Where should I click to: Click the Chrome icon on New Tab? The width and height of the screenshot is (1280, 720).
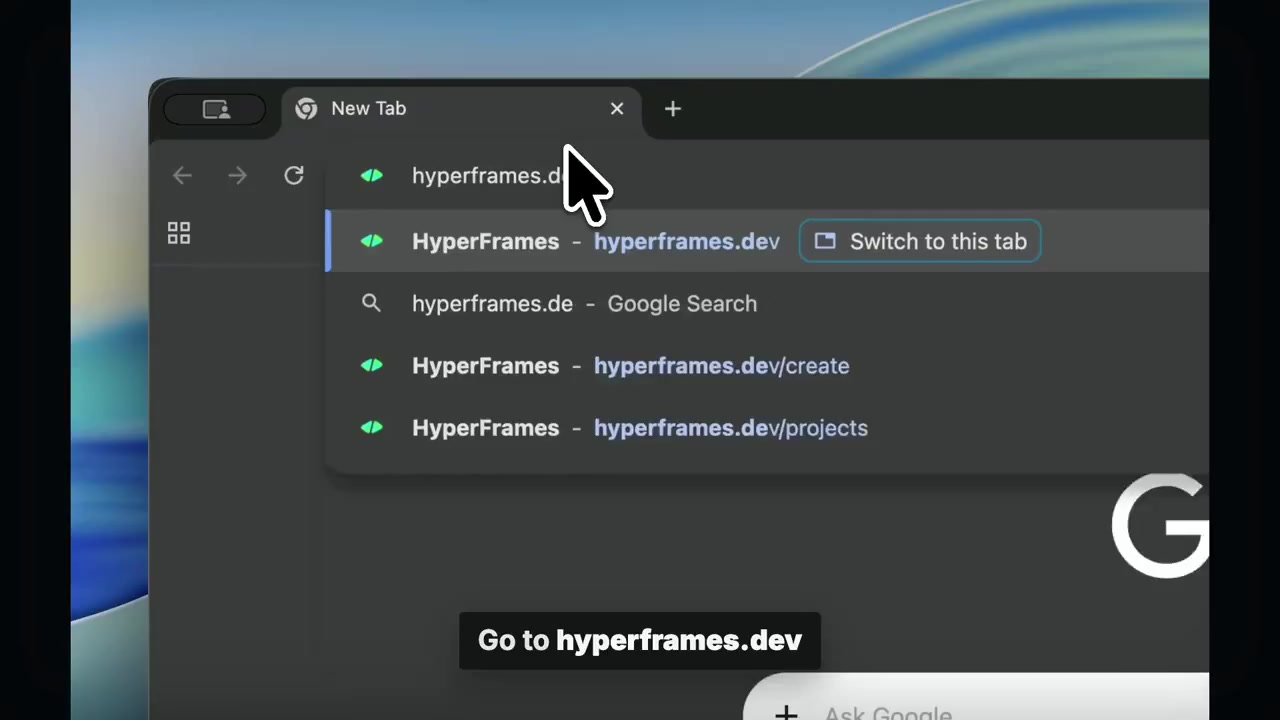pos(306,109)
